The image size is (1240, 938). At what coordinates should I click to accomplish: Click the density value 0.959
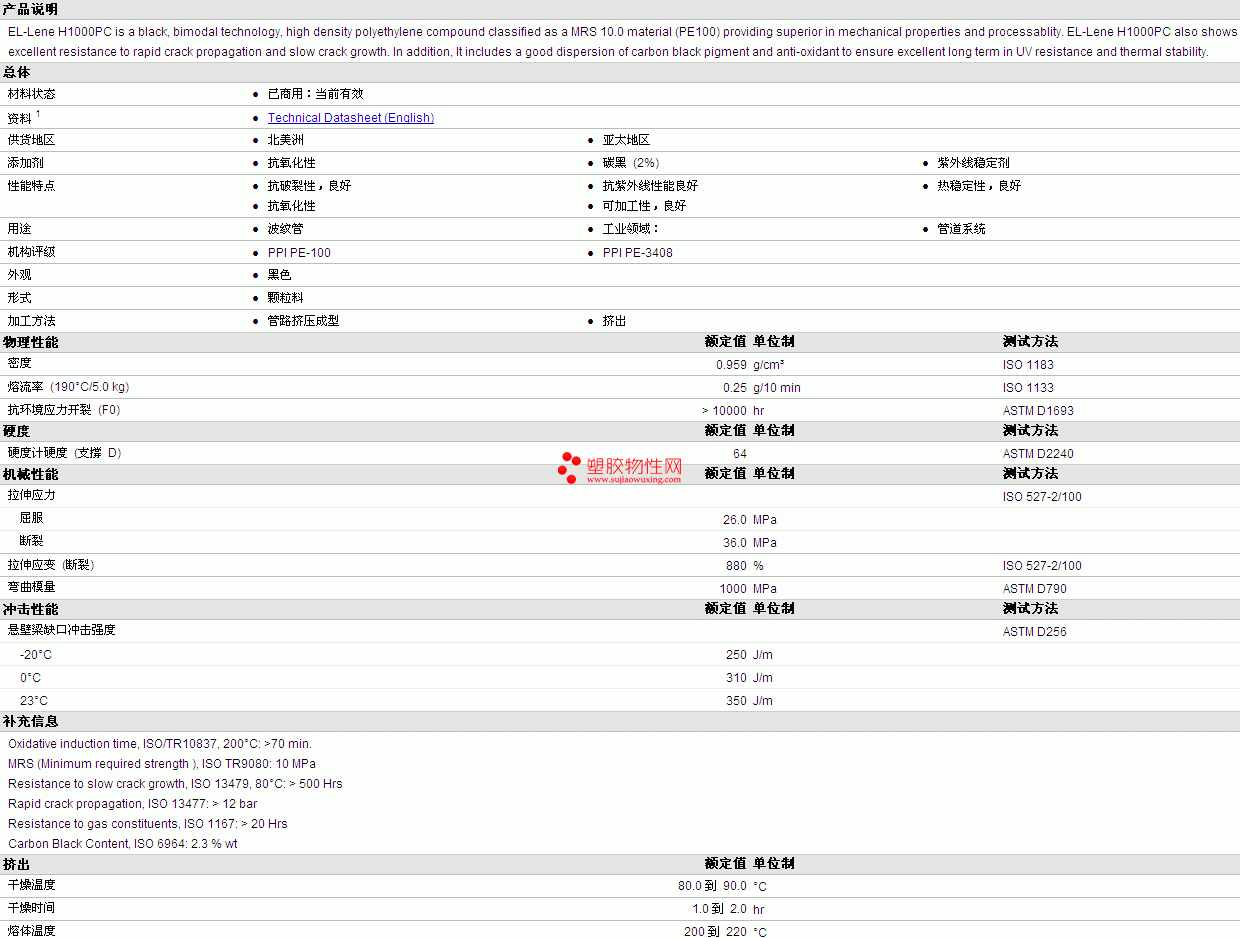pos(731,365)
